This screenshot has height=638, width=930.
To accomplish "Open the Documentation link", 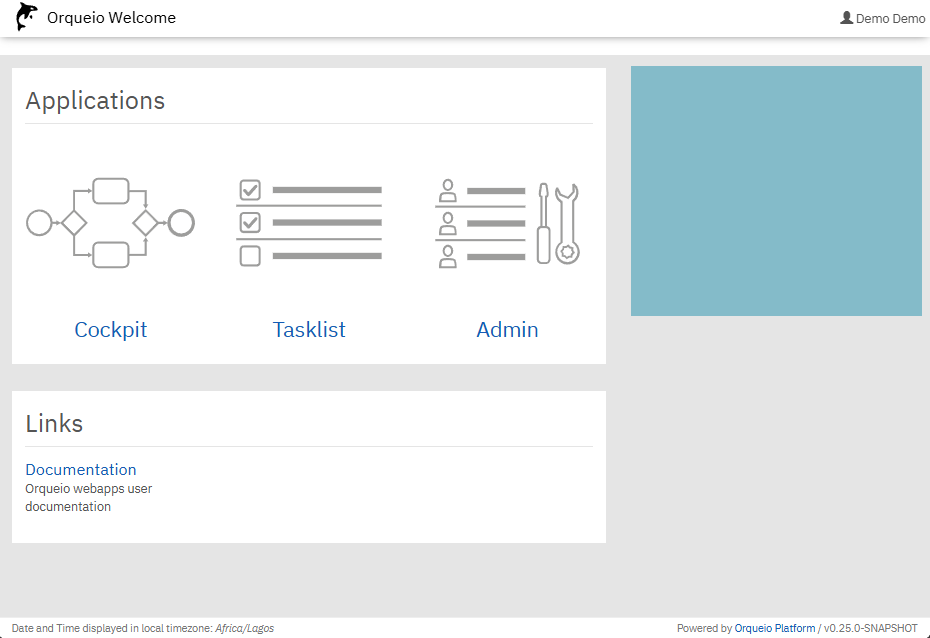I will coord(81,470).
